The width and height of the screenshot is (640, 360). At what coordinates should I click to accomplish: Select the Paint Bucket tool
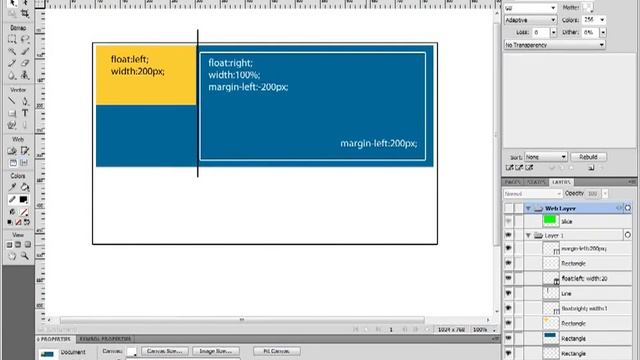click(25, 187)
